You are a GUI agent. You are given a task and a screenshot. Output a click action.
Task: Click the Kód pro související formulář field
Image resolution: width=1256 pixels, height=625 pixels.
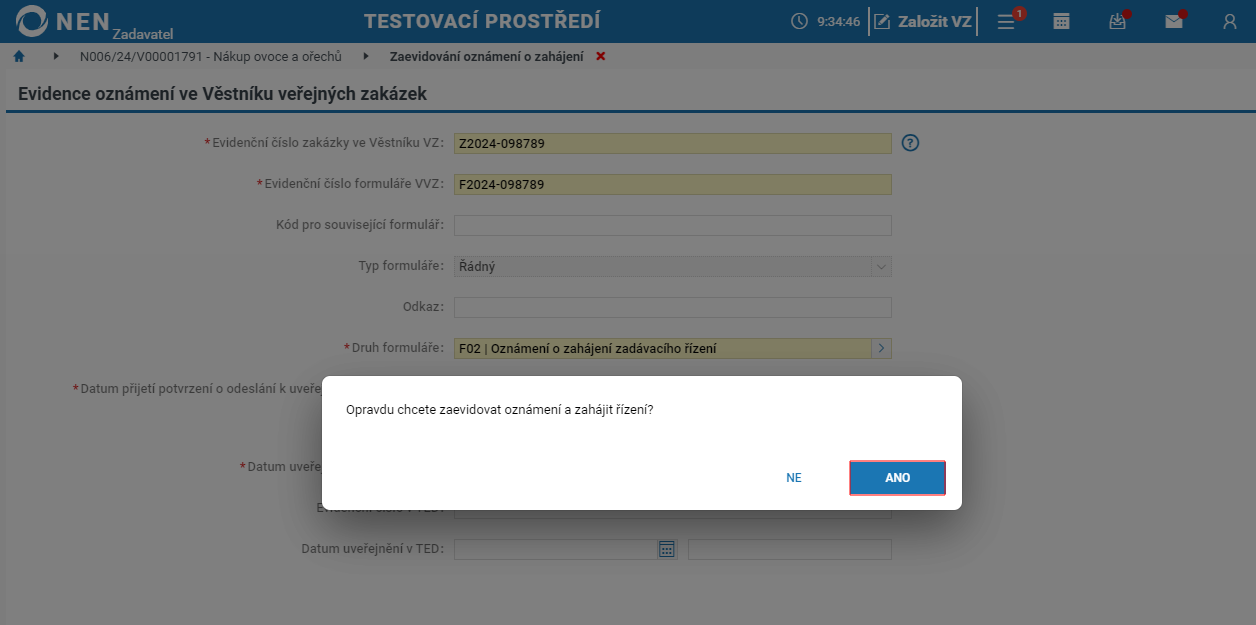673,225
